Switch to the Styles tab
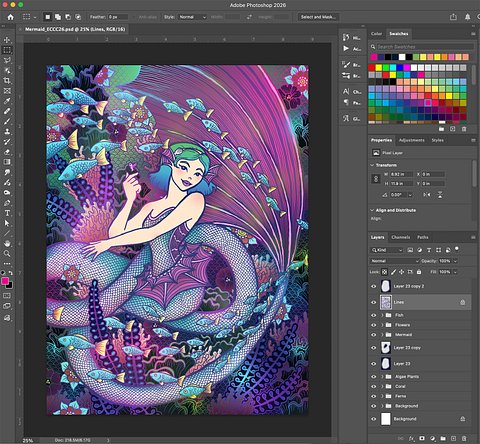 [x=438, y=140]
